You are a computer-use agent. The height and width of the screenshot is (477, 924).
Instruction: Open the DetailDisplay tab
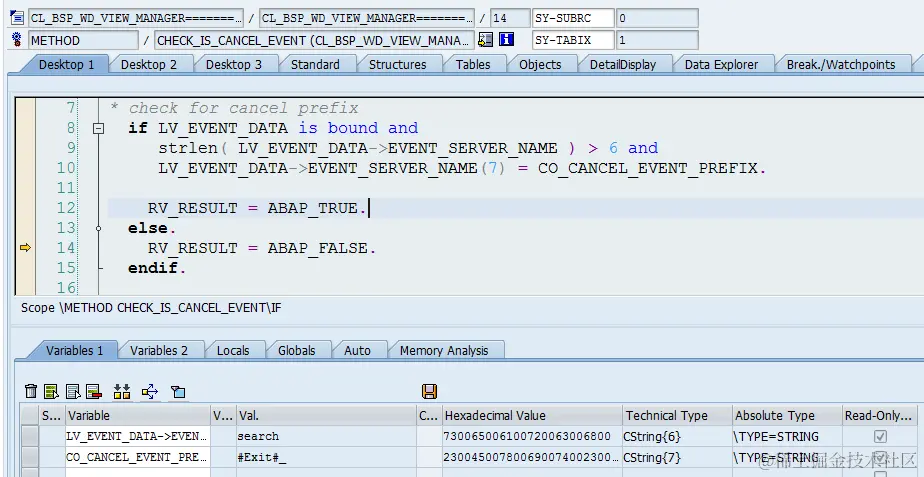[623, 64]
